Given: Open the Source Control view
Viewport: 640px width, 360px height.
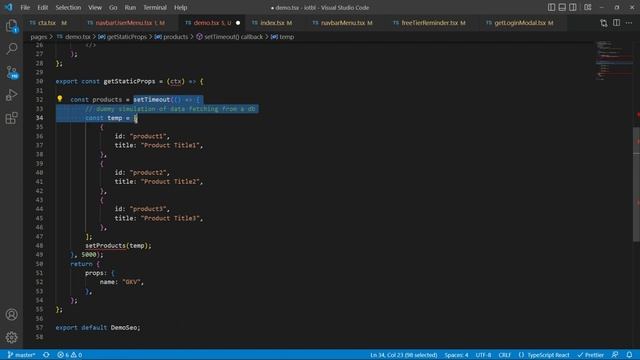Looking at the screenshot, I should [11, 72].
